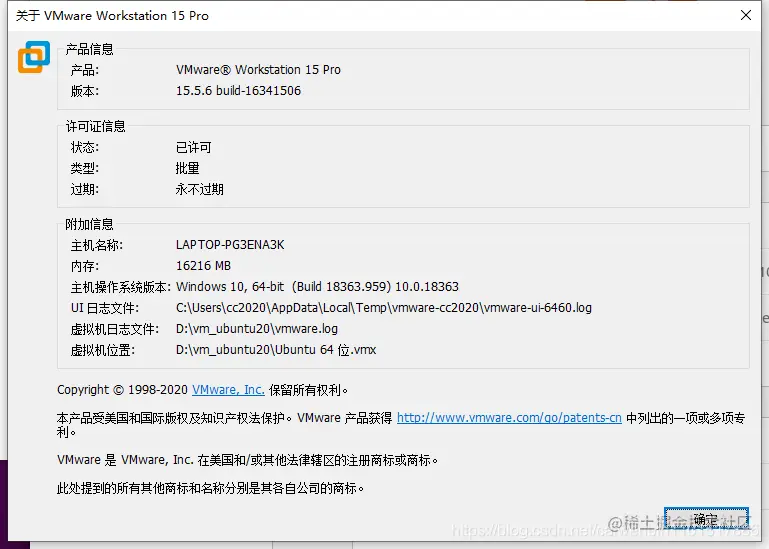Click the 主机名称 label
769x549 pixels.
[97, 245]
